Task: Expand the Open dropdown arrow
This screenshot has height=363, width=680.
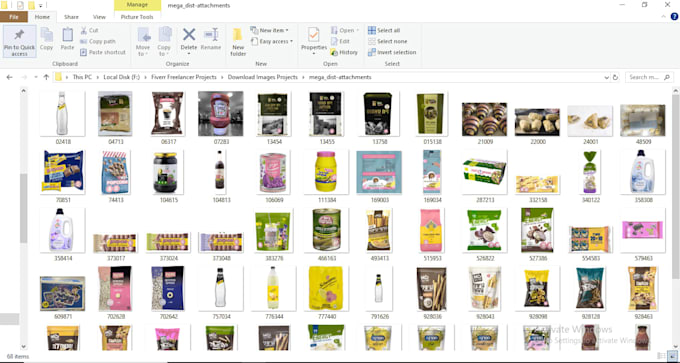Action: (358, 30)
